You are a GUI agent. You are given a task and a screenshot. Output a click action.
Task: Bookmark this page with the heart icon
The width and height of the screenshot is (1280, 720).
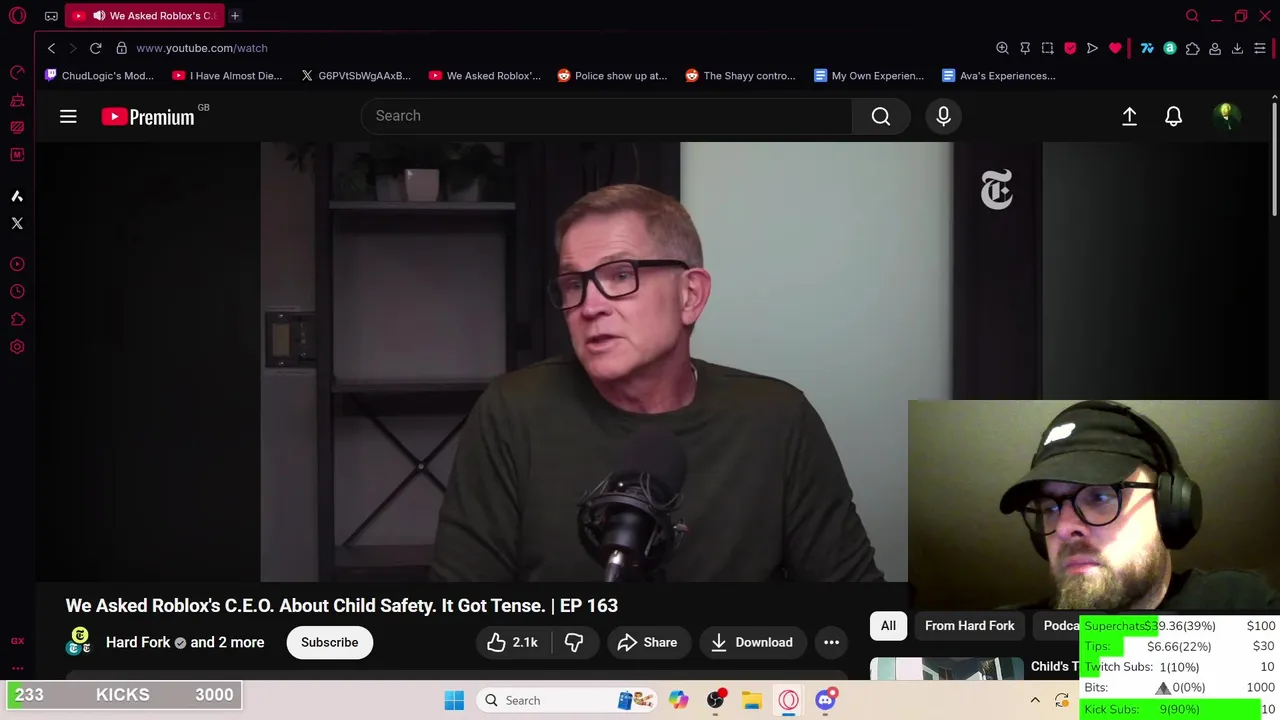click(1115, 48)
